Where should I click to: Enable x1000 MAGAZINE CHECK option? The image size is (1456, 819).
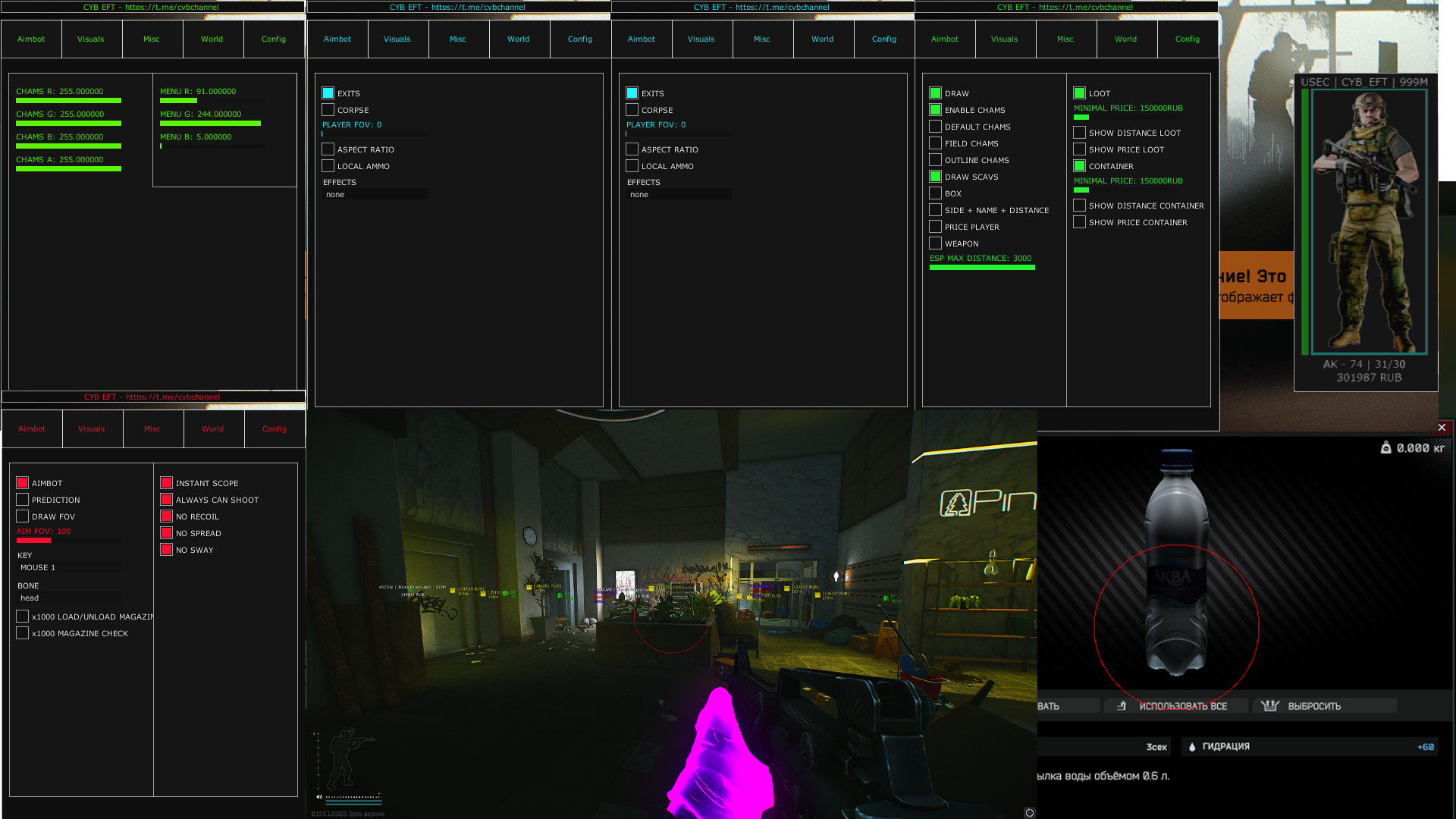click(23, 633)
